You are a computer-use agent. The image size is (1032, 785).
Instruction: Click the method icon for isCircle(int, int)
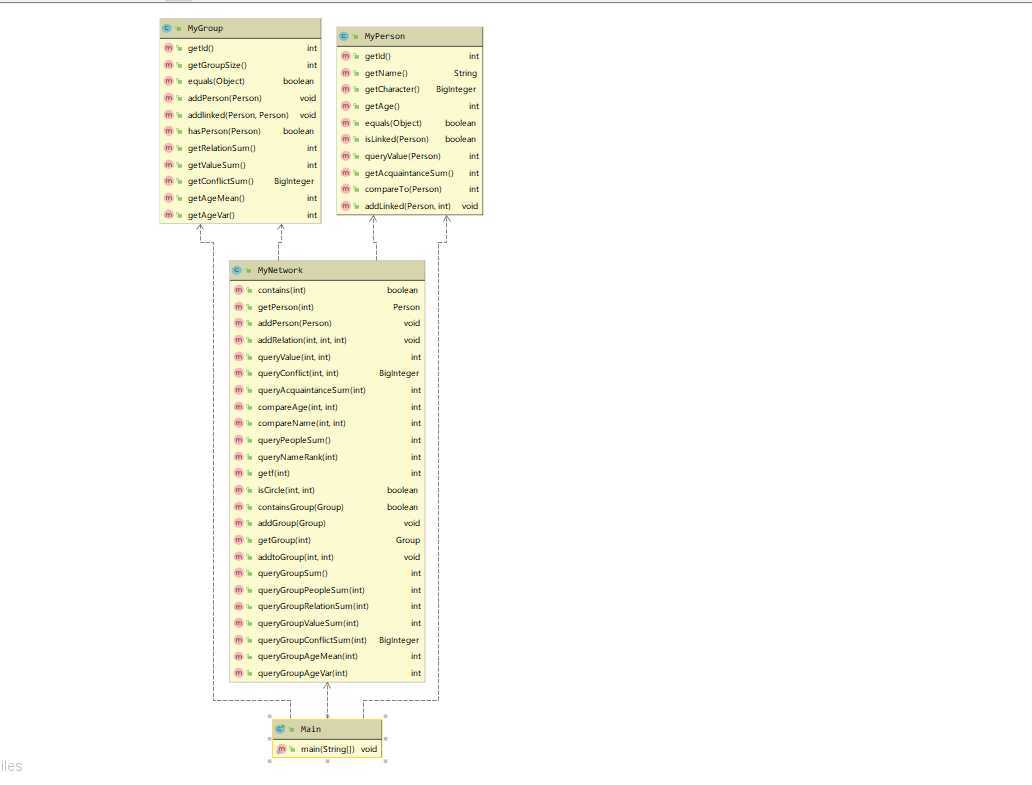tap(239, 490)
